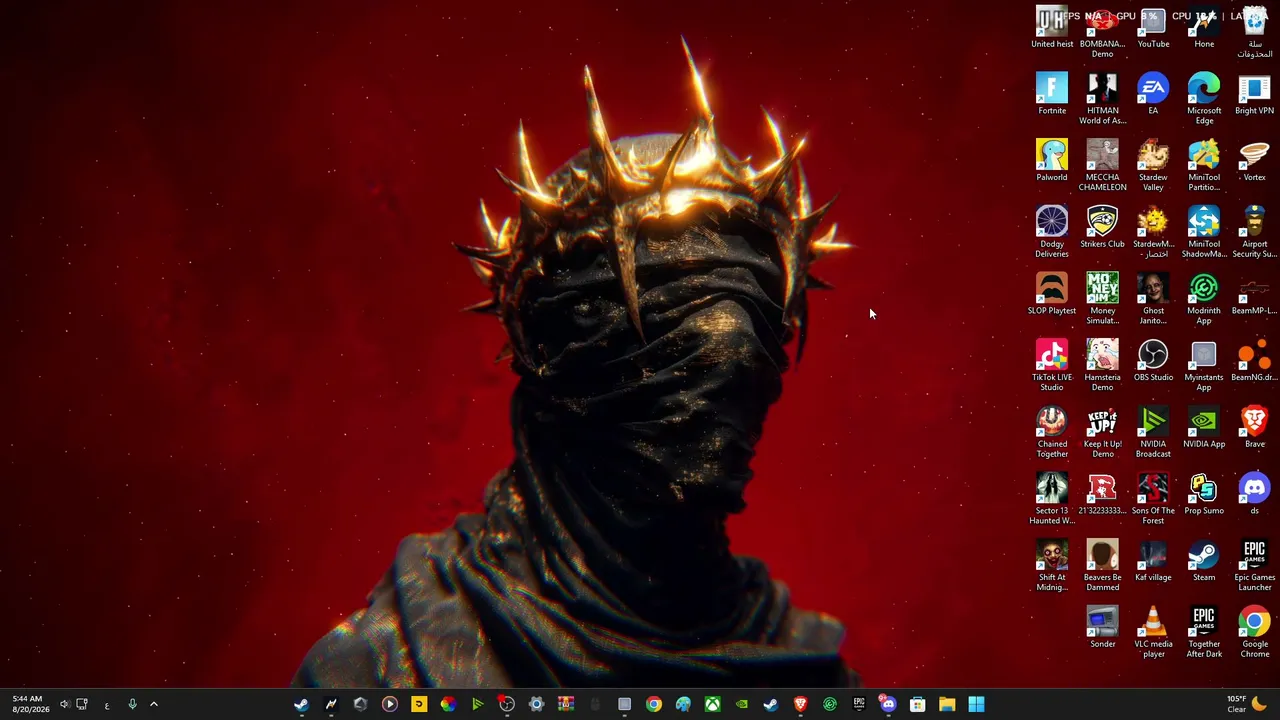Select the Shift At Midnight desktop icon
The height and width of the screenshot is (720, 1280).
pos(1052,567)
